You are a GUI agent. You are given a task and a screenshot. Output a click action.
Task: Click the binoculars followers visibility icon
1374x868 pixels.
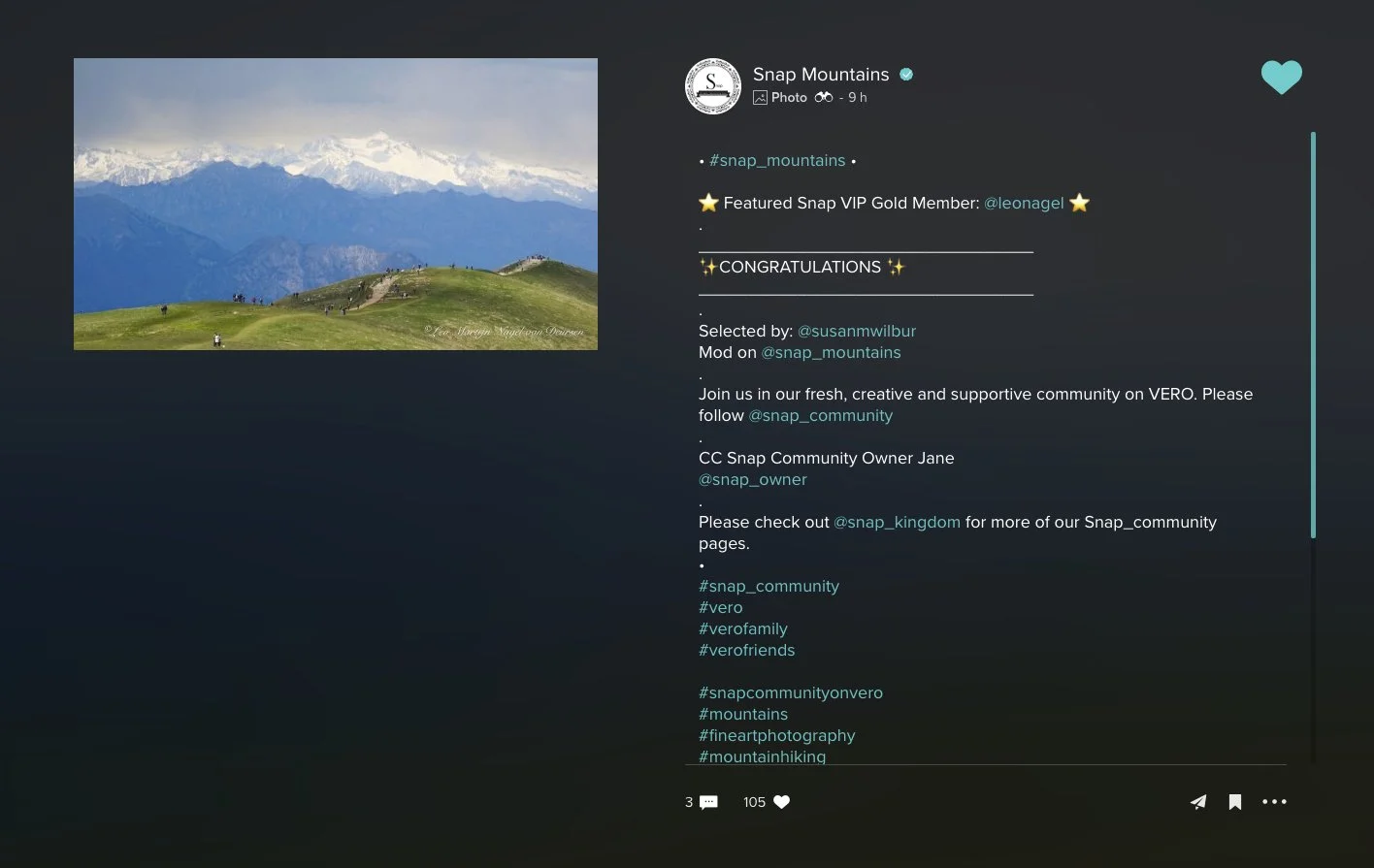824,97
